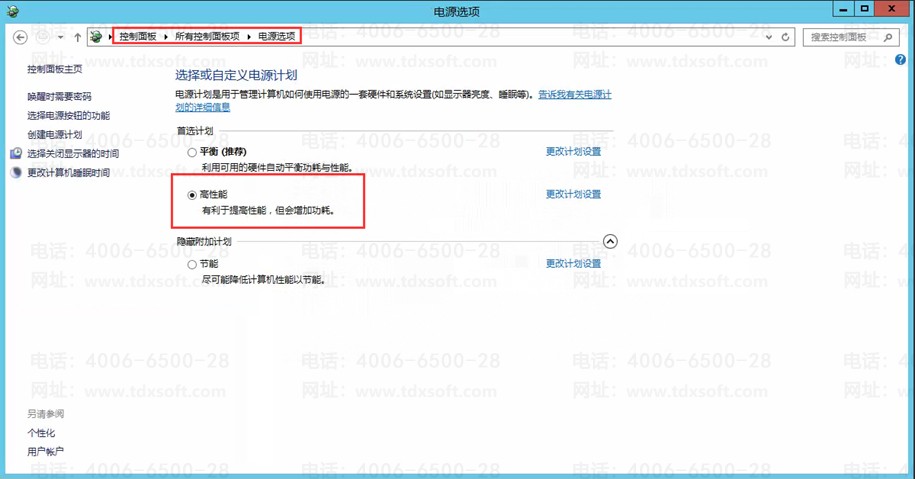915x479 pixels.
Task: Open 更改计划设置 link for 高性能 plan
Action: (x=573, y=195)
